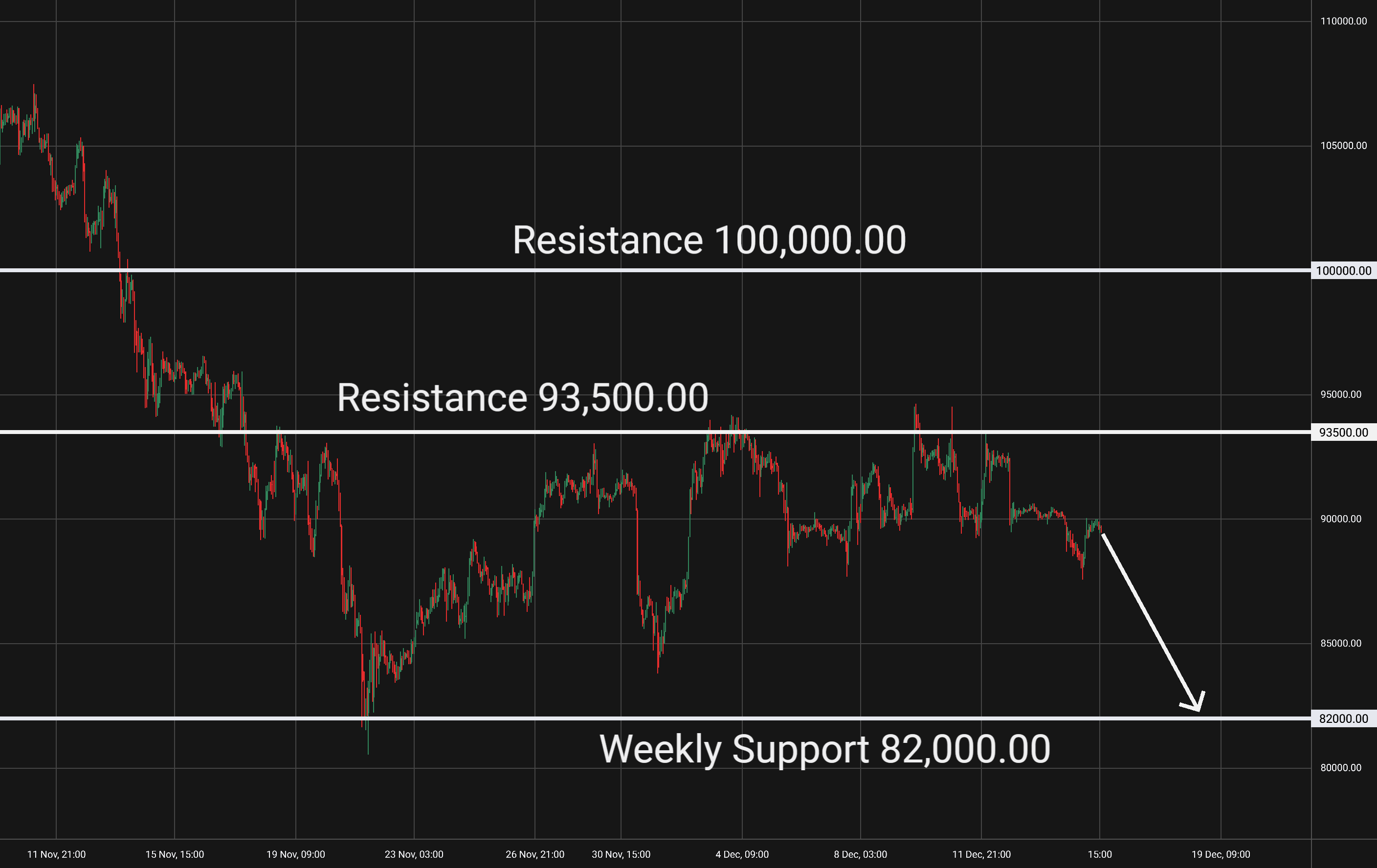1377x868 pixels.
Task: Select the 100000.00 highlighted price tag
Action: click(1343, 271)
